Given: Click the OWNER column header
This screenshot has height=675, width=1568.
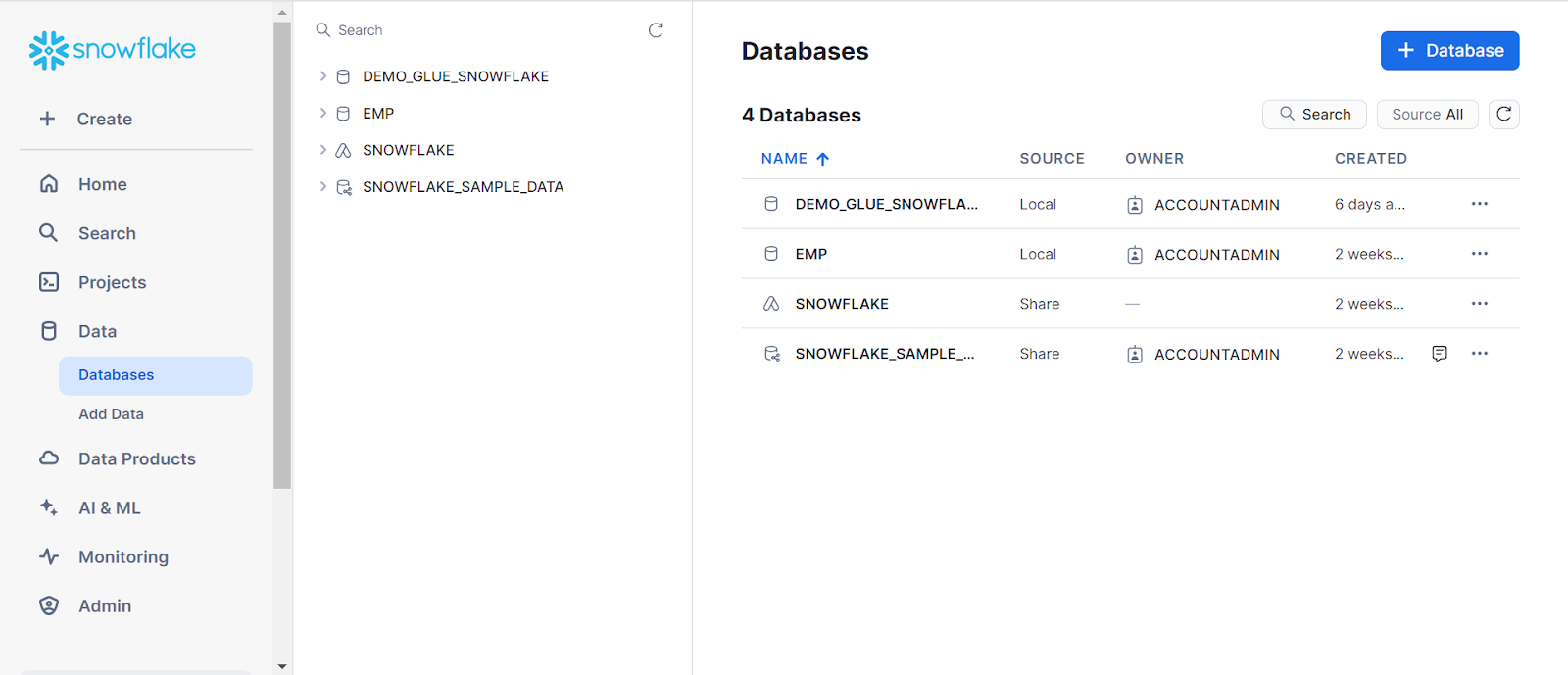Looking at the screenshot, I should point(1154,159).
